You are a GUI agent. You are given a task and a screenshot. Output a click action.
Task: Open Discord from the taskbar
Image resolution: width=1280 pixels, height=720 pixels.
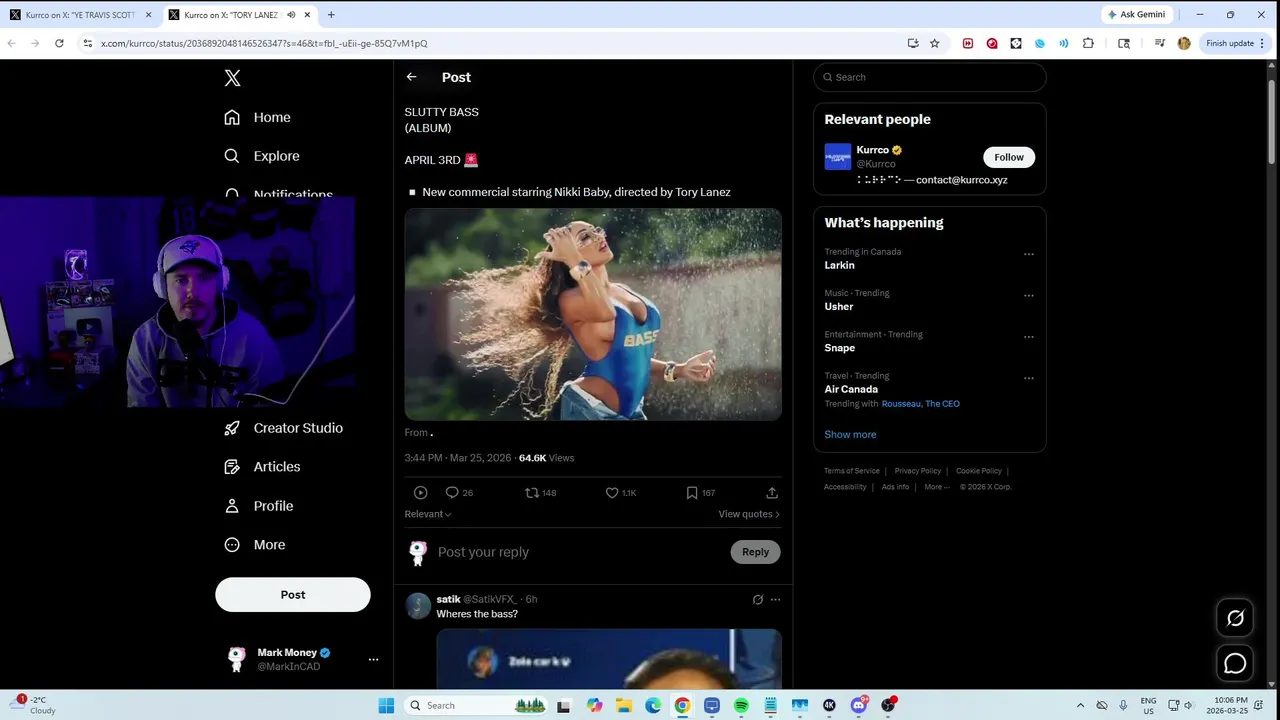pos(859,705)
